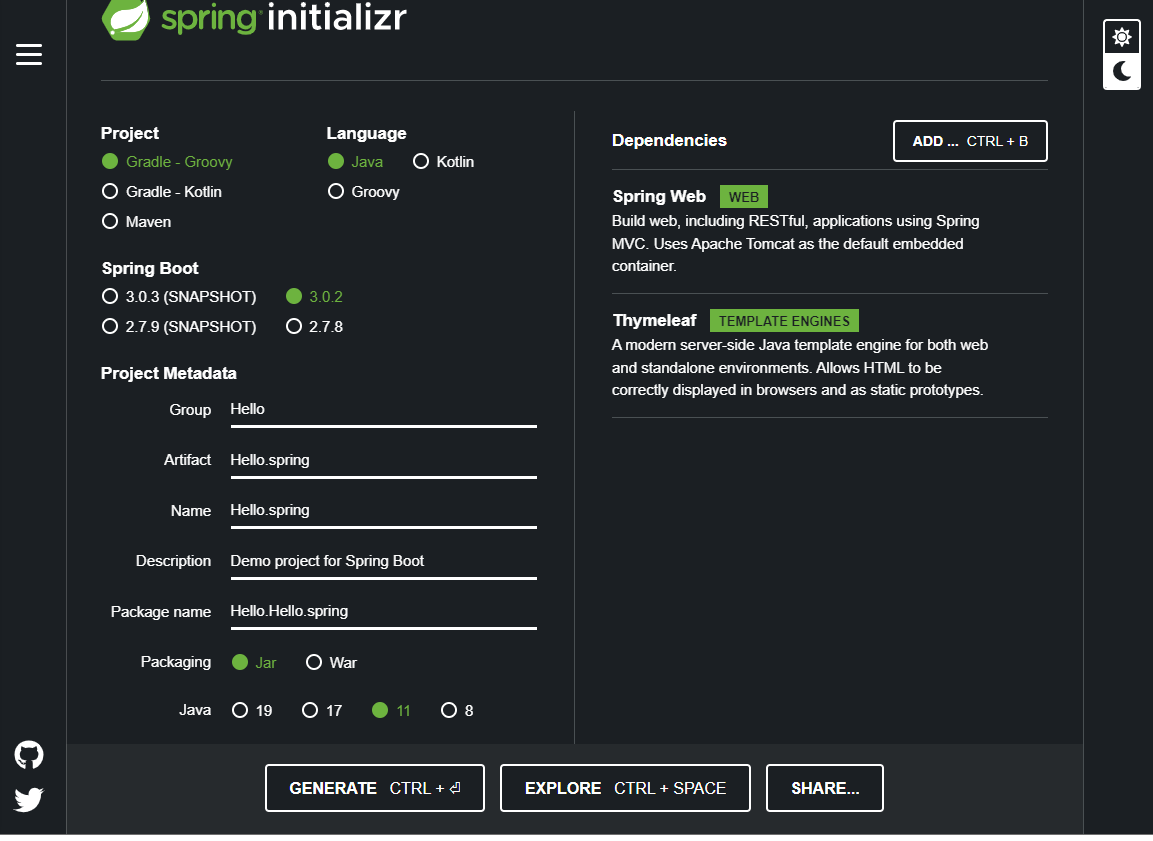Select Java version 17
Screen dimensions: 1153x841
pos(321,710)
